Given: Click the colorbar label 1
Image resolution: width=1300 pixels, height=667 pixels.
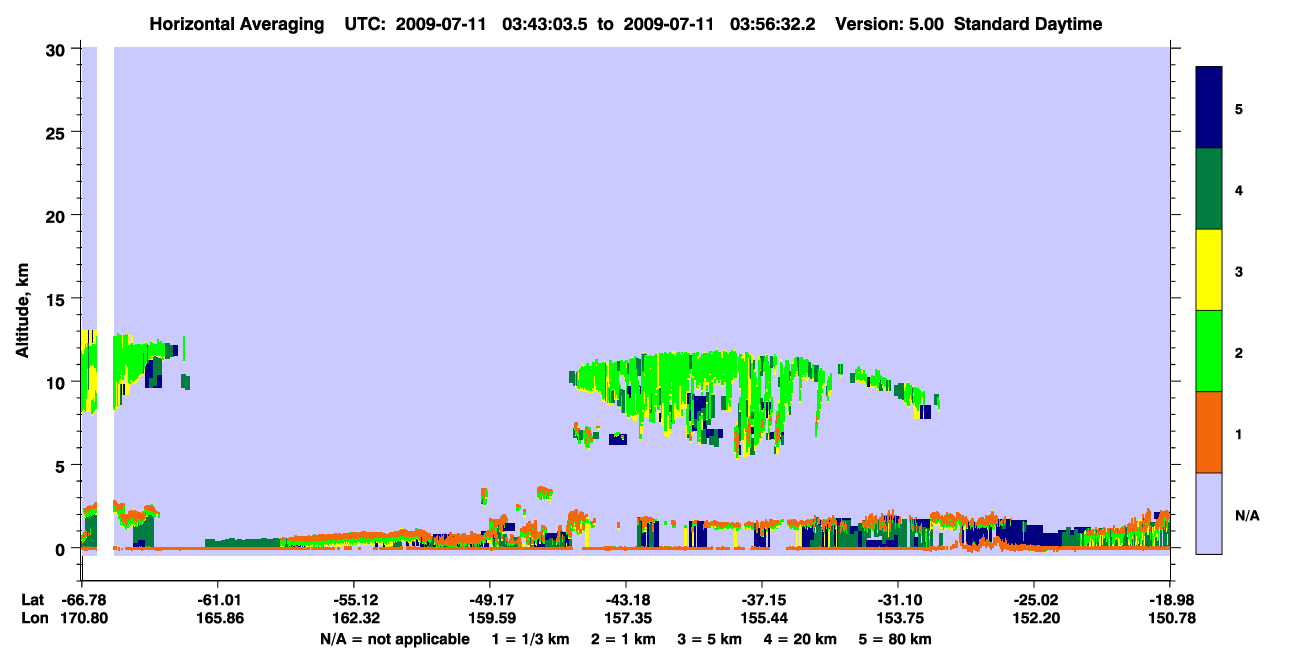Looking at the screenshot, I should pos(1238,434).
